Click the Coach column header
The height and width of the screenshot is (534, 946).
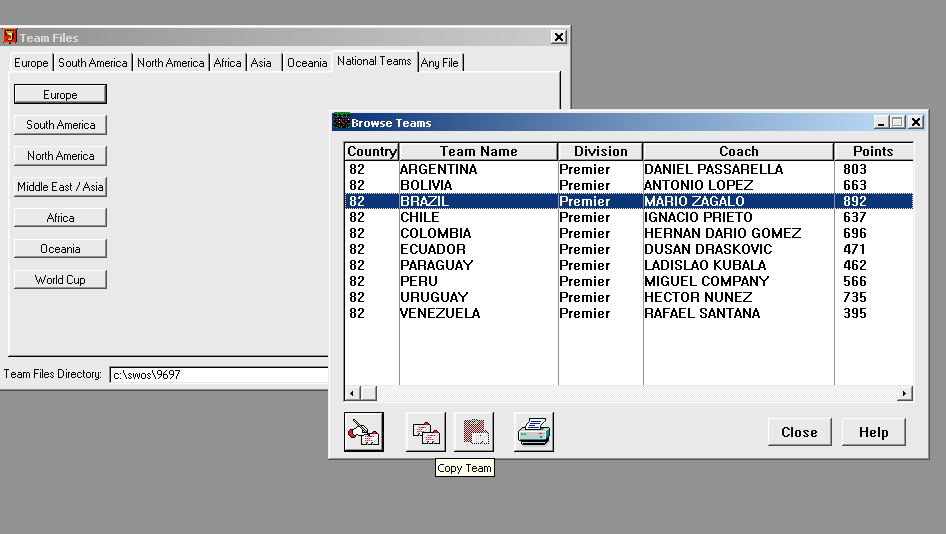pyautogui.click(x=738, y=152)
